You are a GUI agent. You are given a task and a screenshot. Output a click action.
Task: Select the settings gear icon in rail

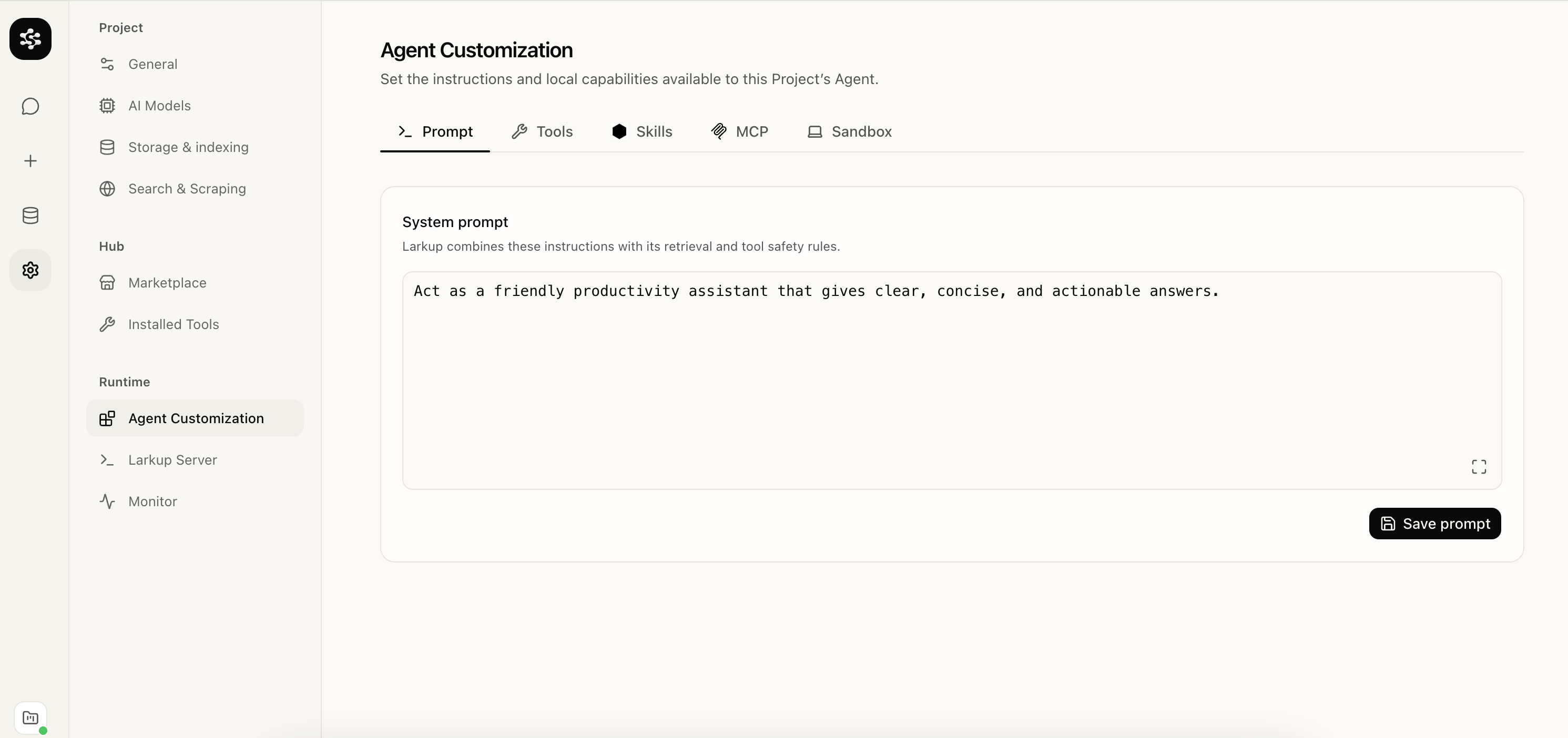pyautogui.click(x=30, y=270)
